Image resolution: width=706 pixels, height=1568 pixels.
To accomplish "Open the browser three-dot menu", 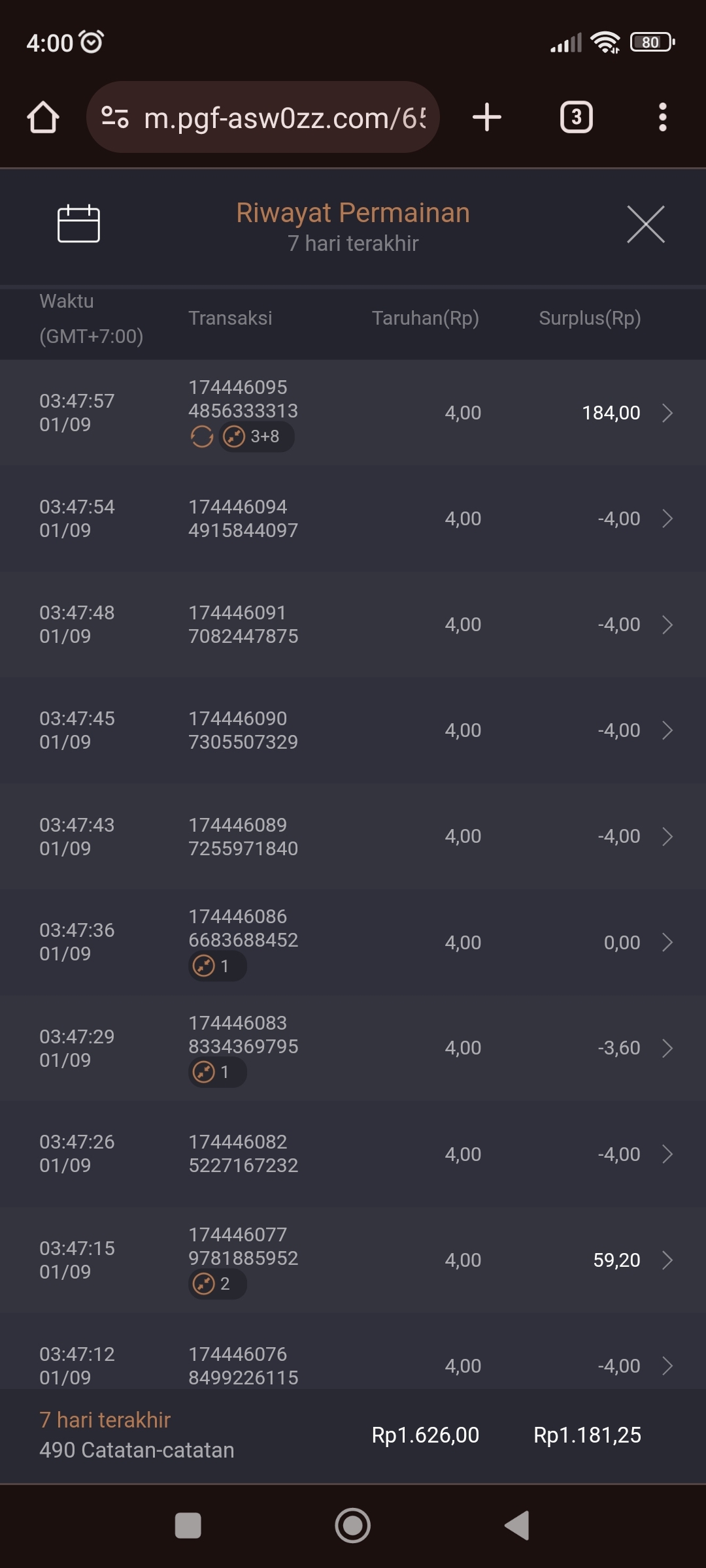I will point(662,118).
